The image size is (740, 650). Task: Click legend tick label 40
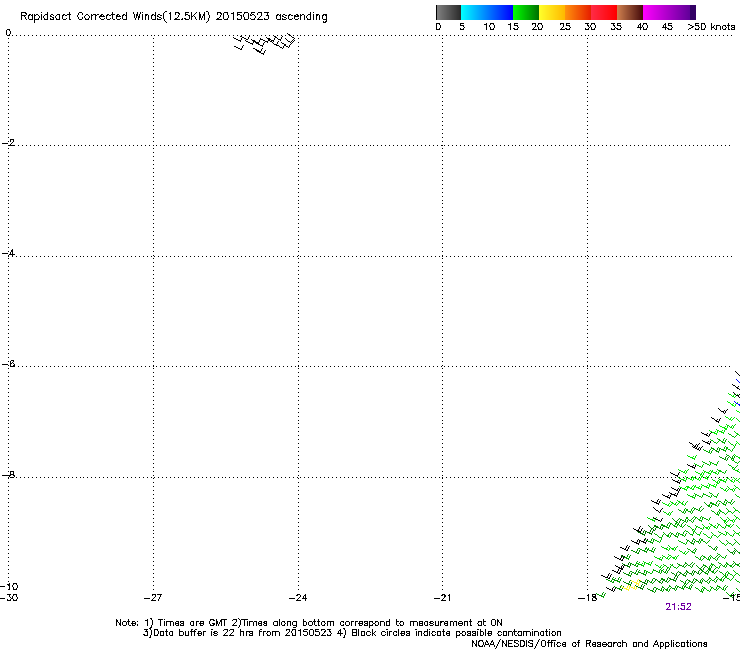pos(642,27)
